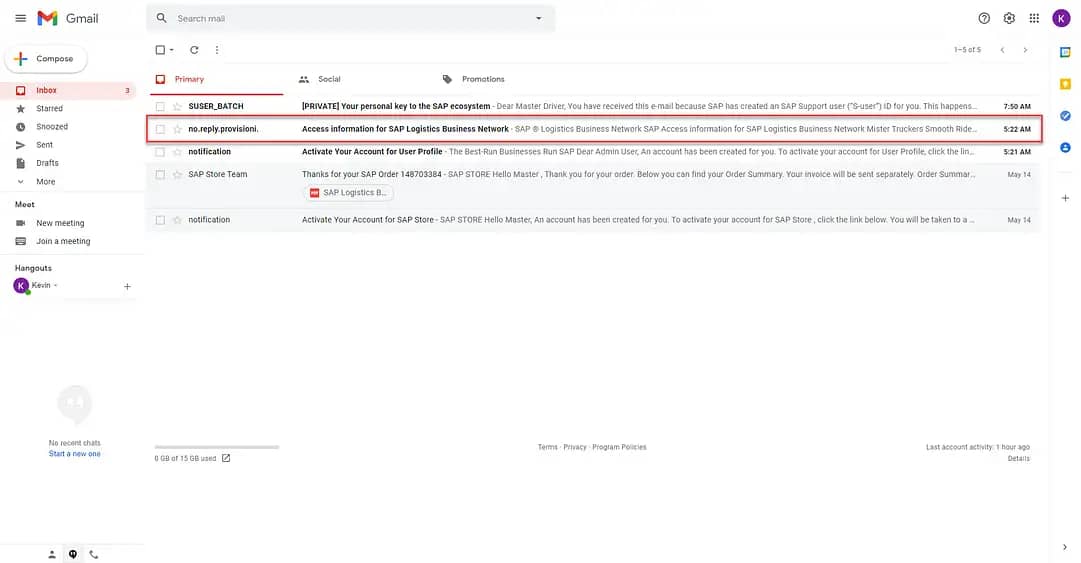
Task: Star the SAP Store Team email
Action: tap(177, 174)
